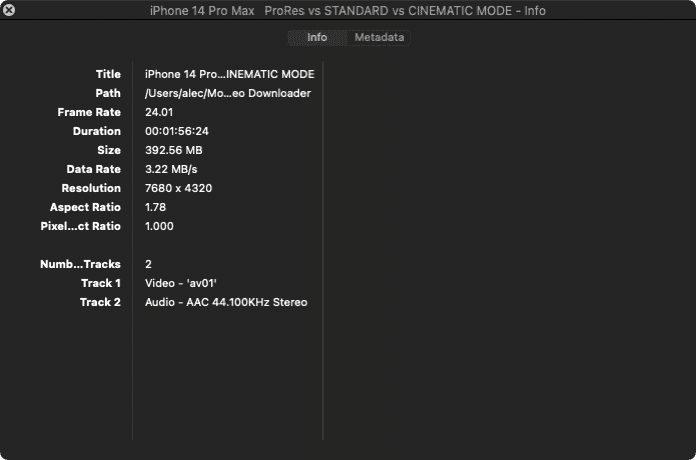The image size is (696, 460).
Task: Select the Track 2 AAC audio entry
Action: pyautogui.click(x=226, y=302)
